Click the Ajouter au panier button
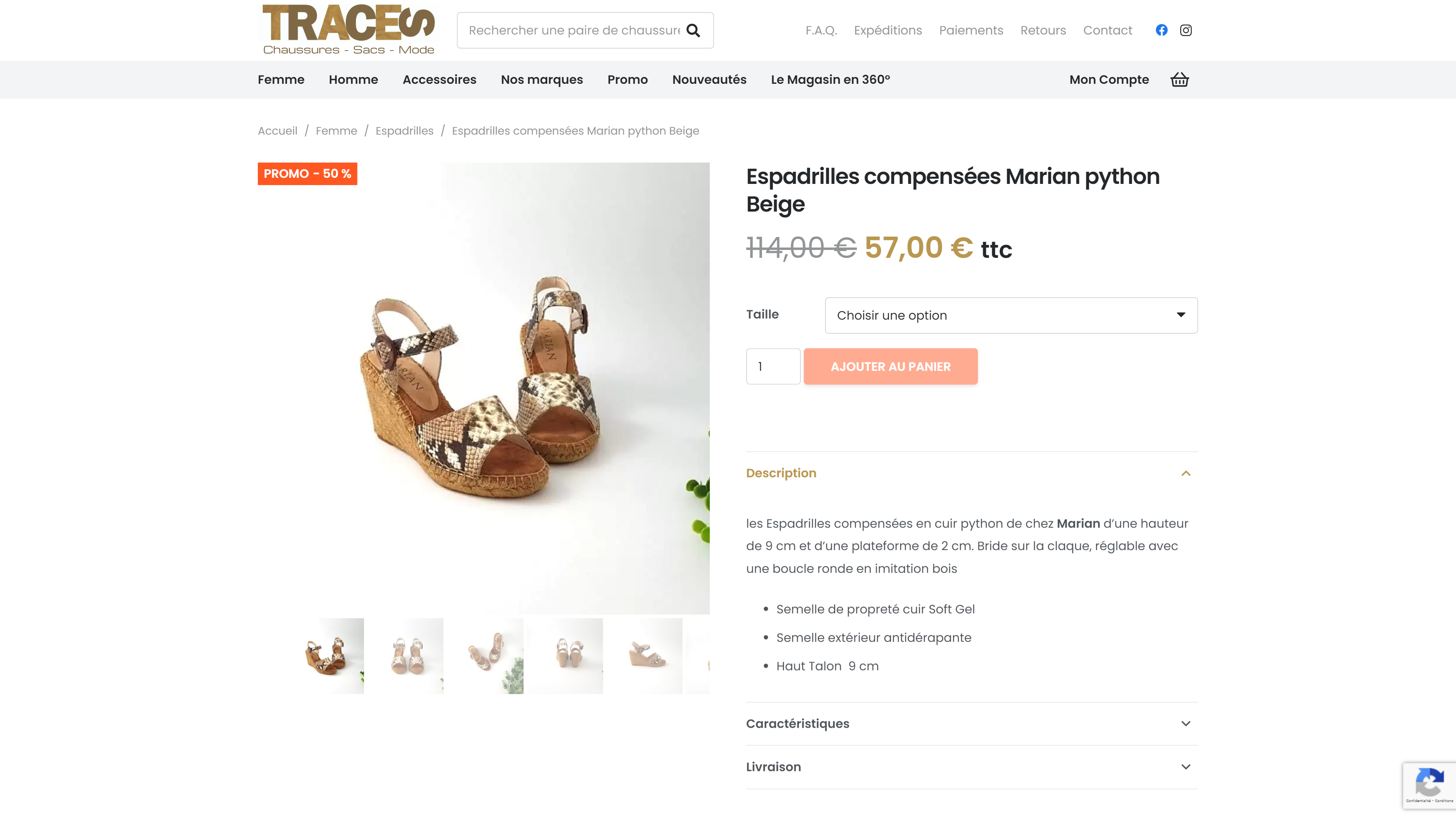 pos(891,366)
